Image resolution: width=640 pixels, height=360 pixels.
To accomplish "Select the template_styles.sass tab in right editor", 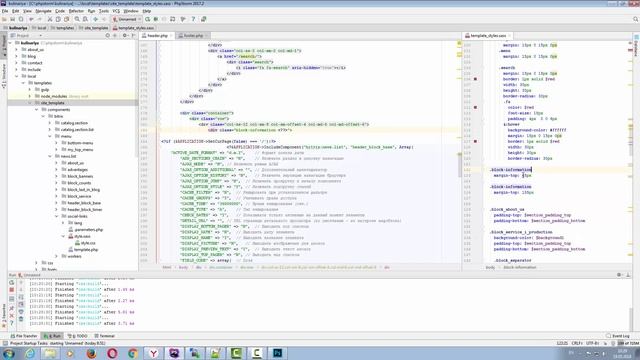I will point(488,36).
